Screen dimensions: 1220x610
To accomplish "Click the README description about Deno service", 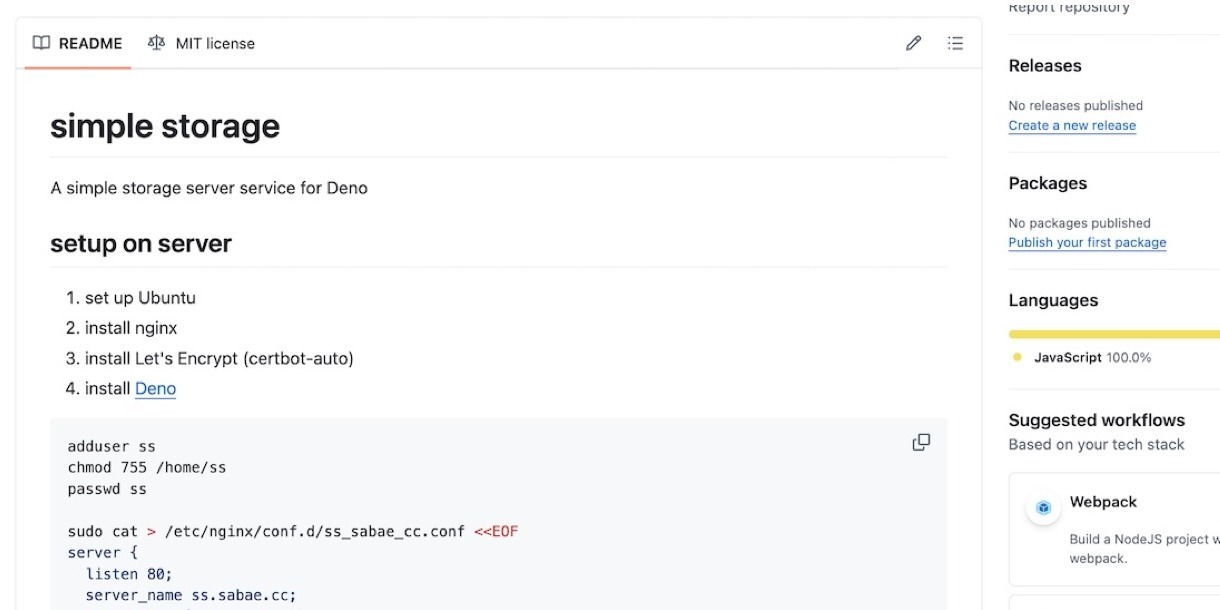I will tap(209, 188).
